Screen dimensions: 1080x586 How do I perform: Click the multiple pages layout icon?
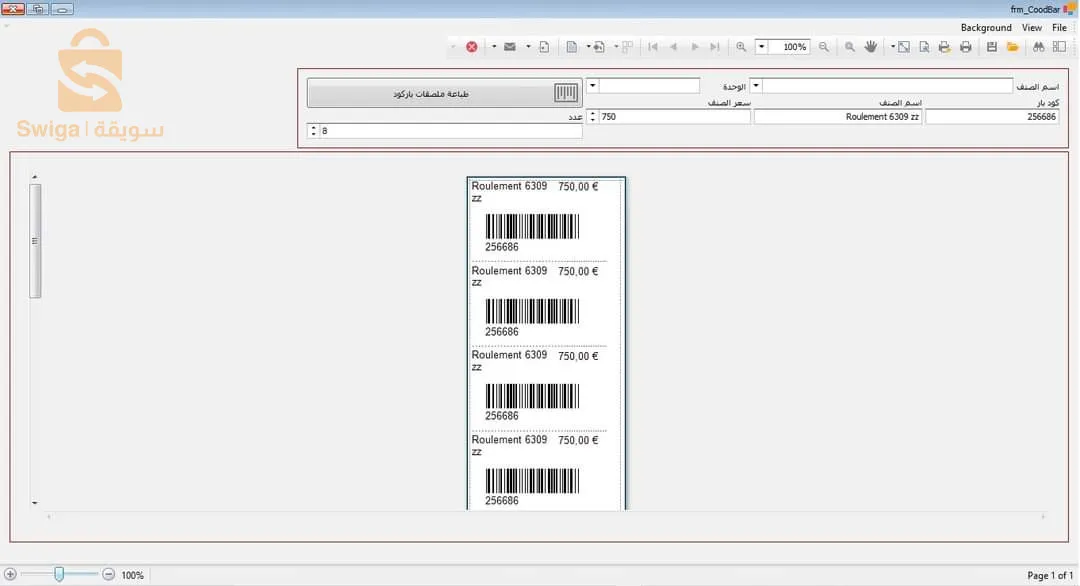click(x=627, y=47)
